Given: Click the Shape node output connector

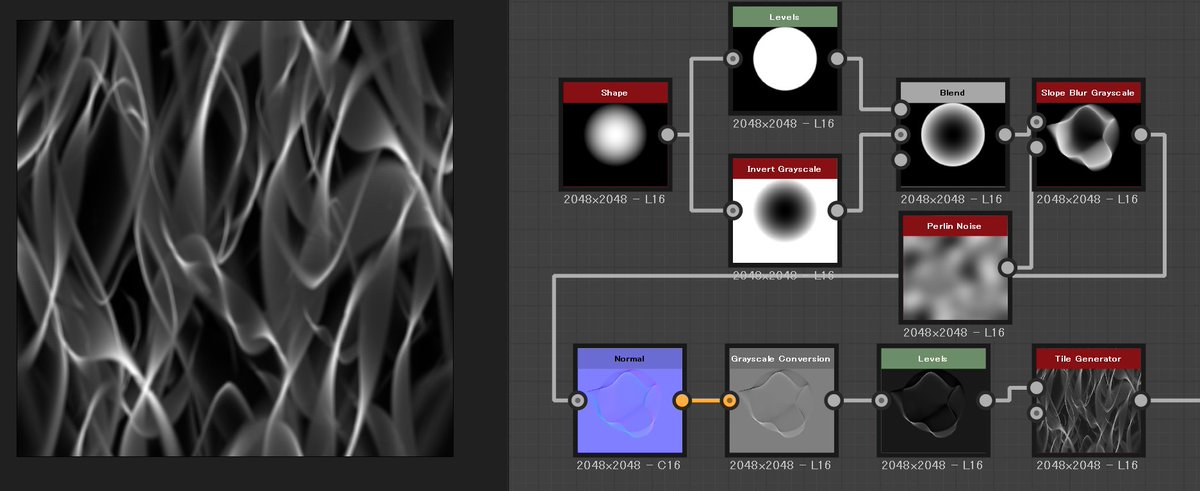Looking at the screenshot, I should 668,135.
